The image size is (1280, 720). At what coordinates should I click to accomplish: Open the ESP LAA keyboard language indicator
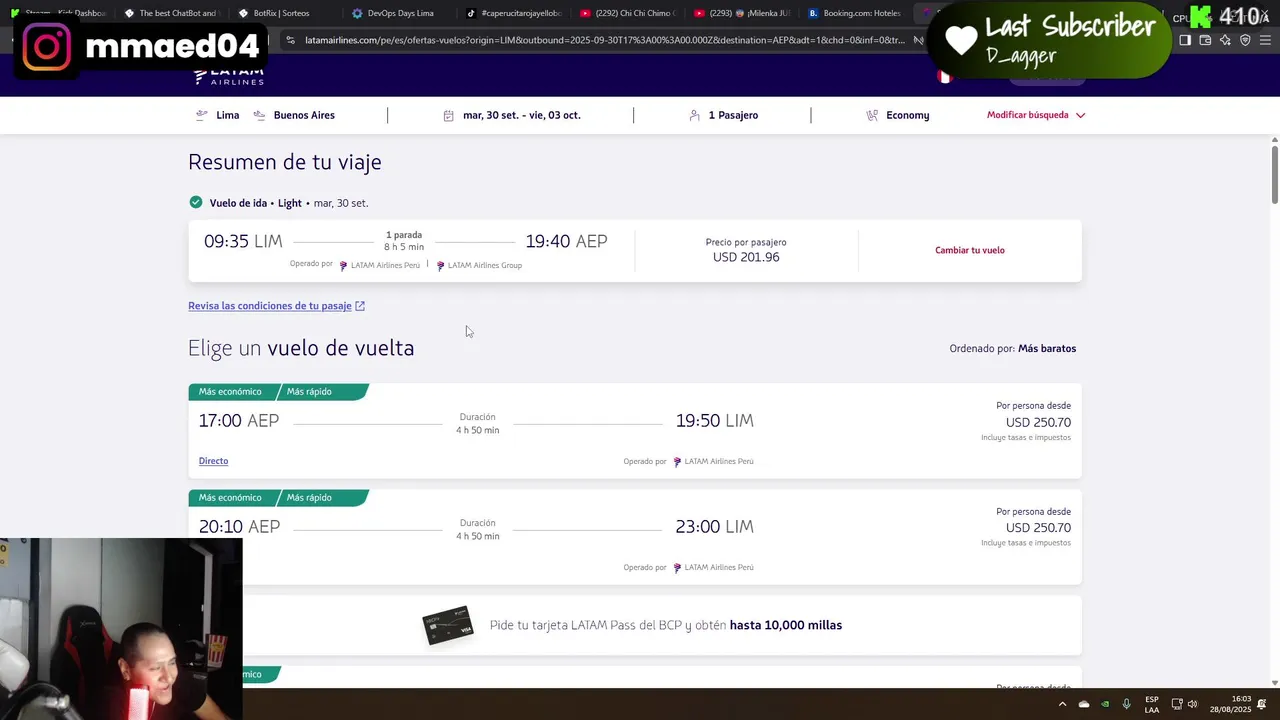1152,704
